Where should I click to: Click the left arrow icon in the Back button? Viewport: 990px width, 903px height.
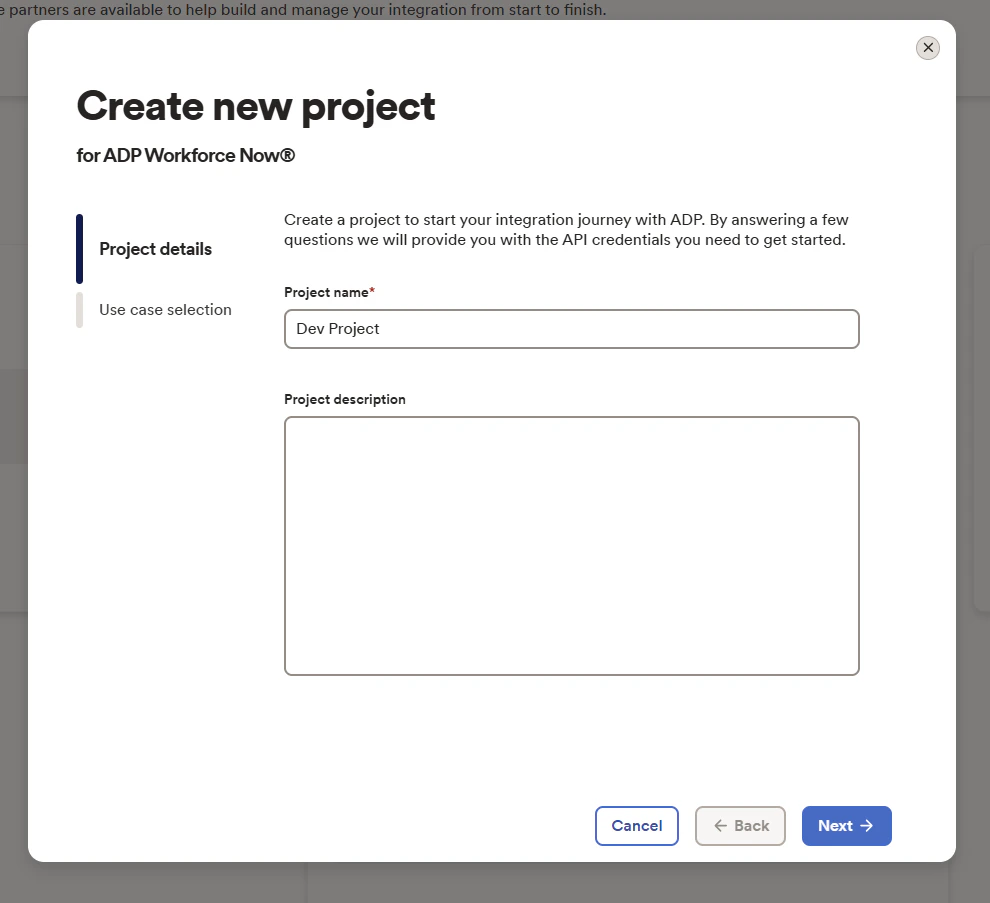(720, 825)
